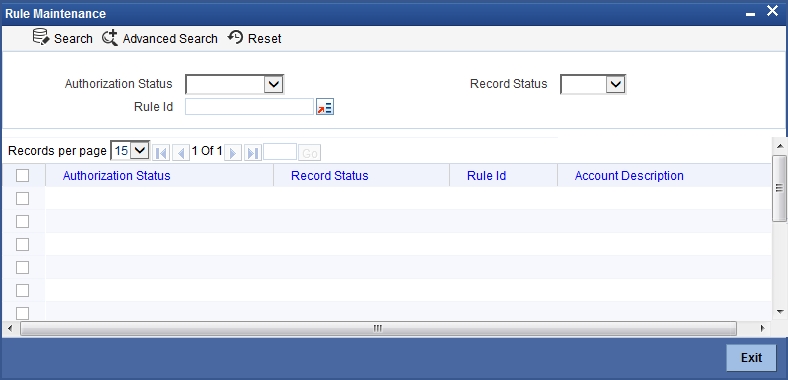The image size is (788, 380).
Task: Sort by Authorization Status column header
Action: (117, 175)
